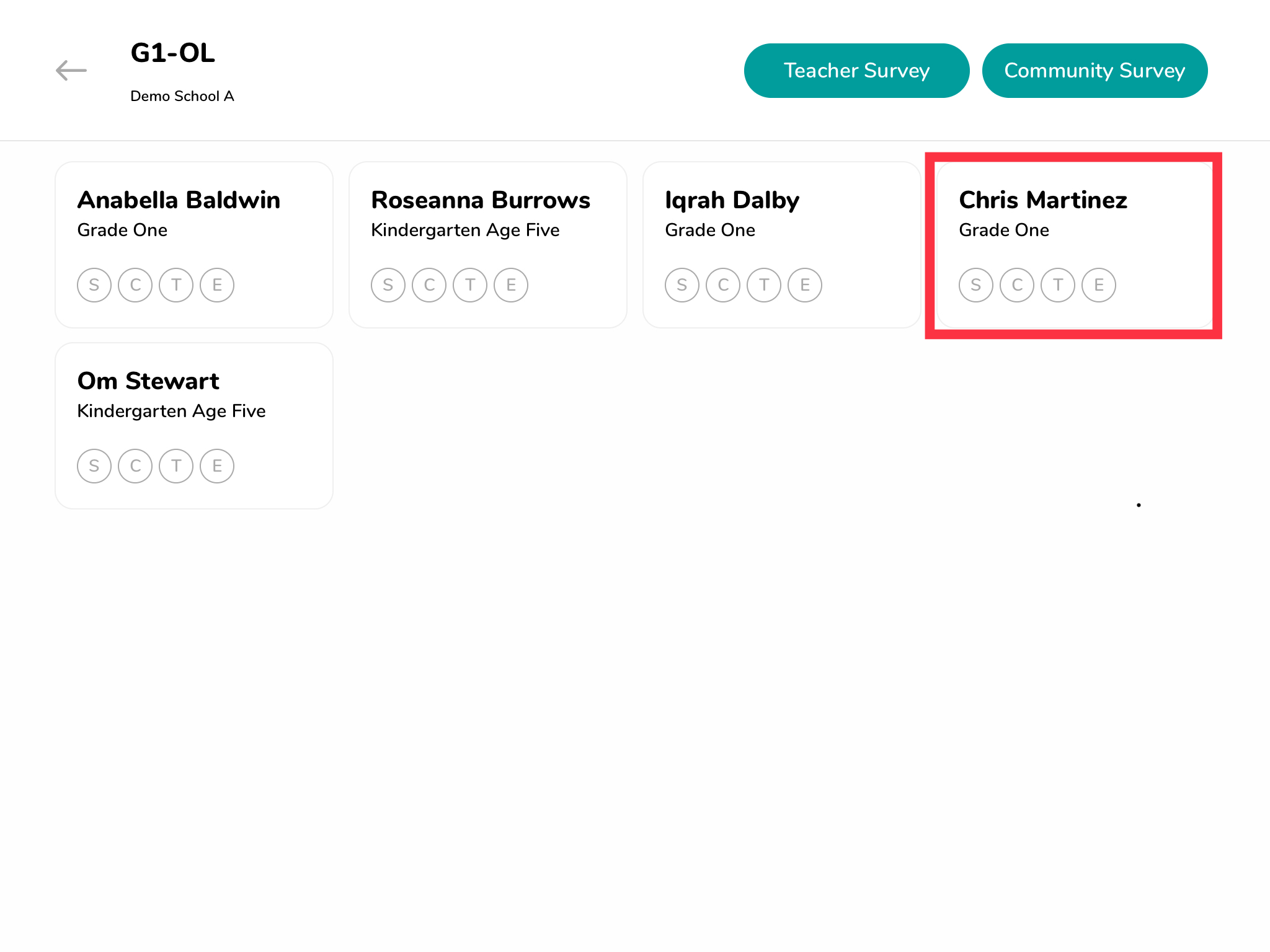Open Anabella Baldwin student name

[179, 200]
